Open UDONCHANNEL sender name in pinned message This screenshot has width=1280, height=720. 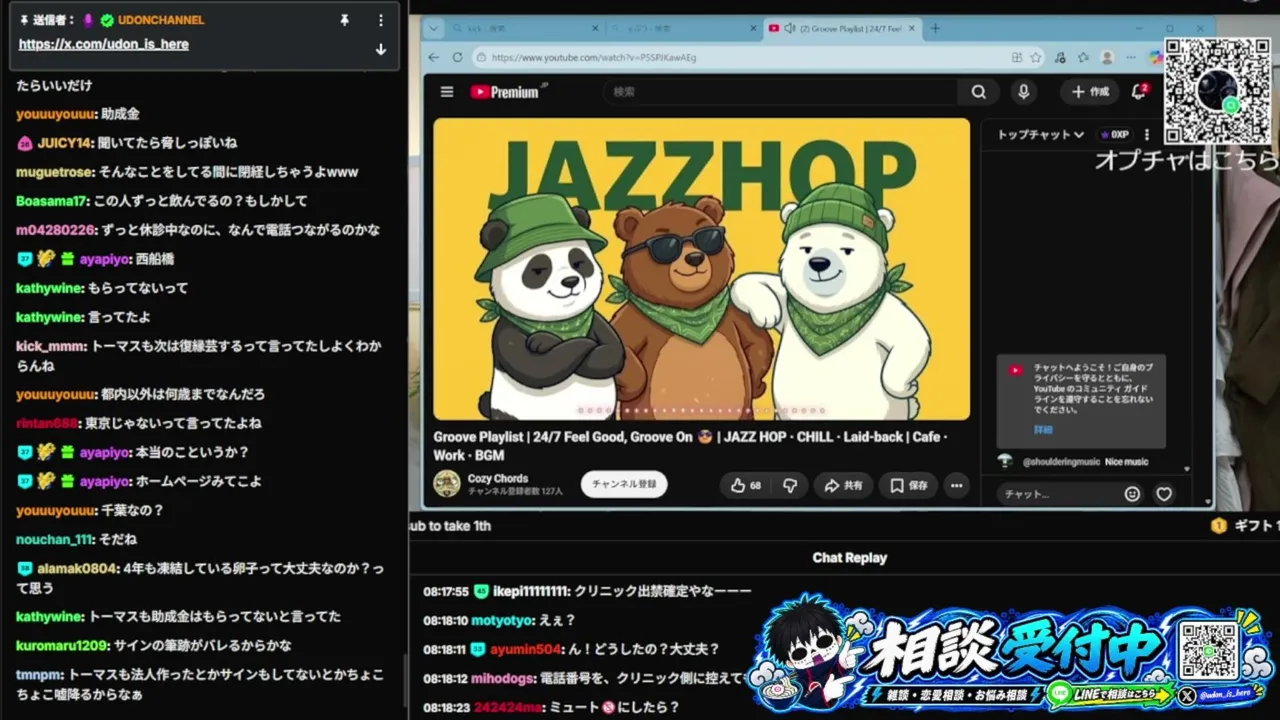coord(160,20)
